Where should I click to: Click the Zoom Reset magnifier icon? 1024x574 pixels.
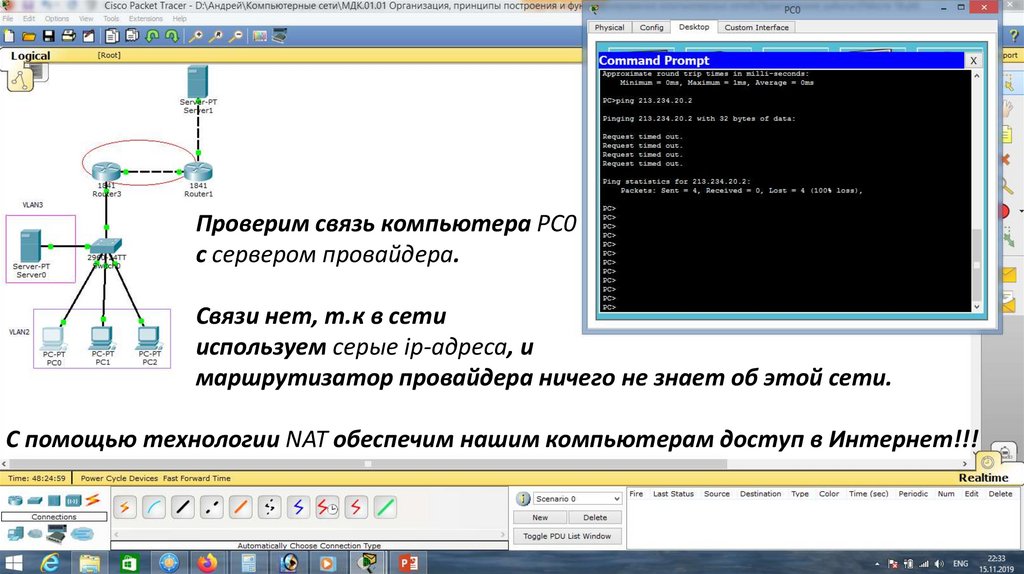pyautogui.click(x=216, y=36)
